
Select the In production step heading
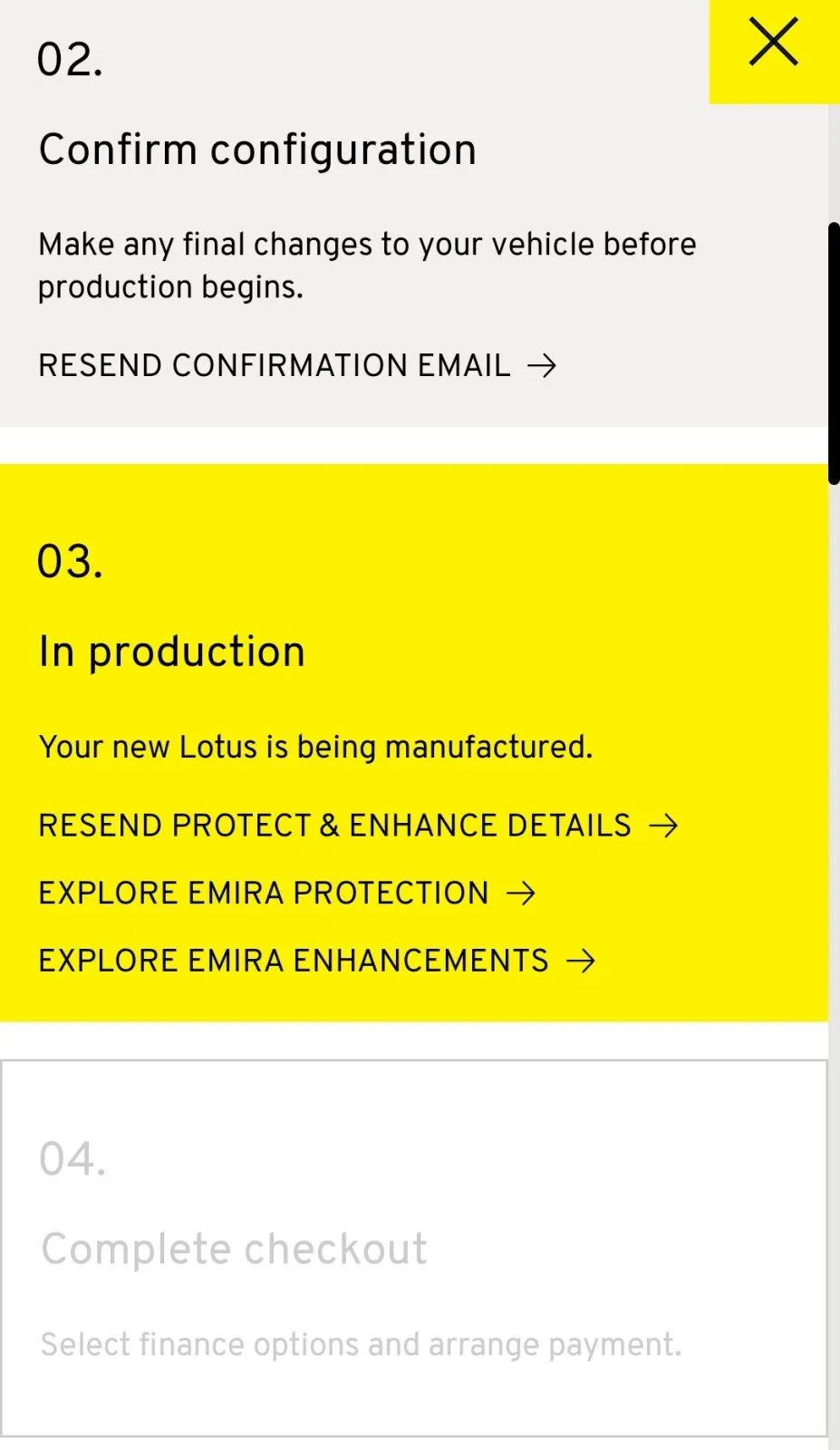172,652
